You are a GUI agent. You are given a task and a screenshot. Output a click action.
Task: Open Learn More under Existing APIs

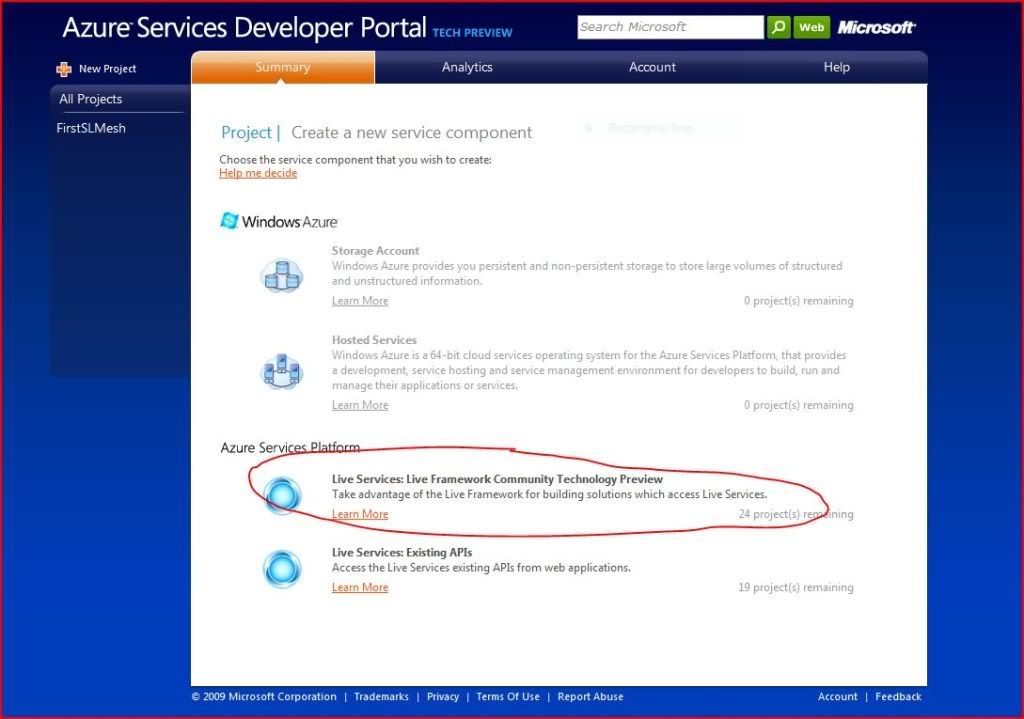pos(360,588)
